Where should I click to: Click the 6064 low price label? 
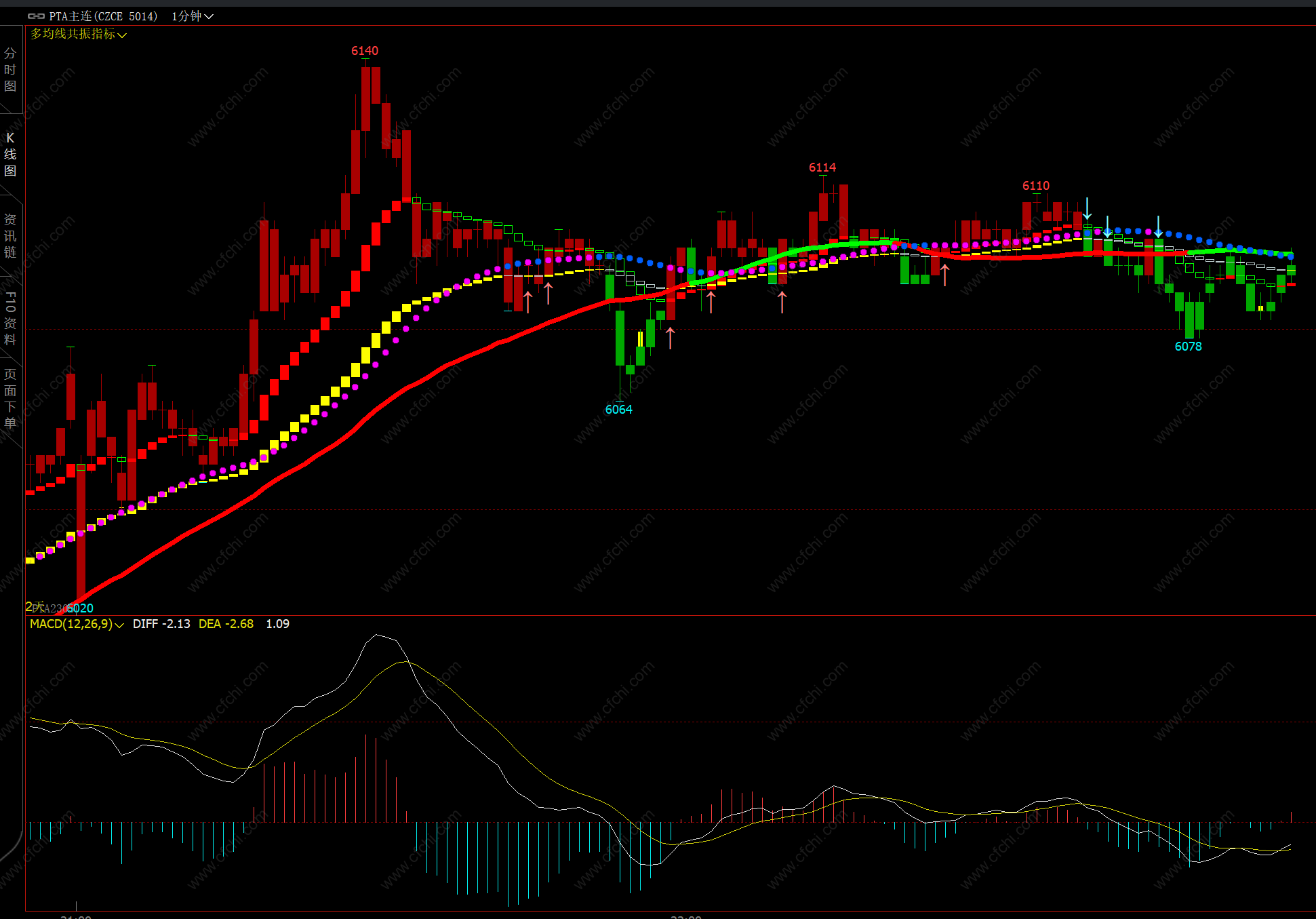point(618,410)
